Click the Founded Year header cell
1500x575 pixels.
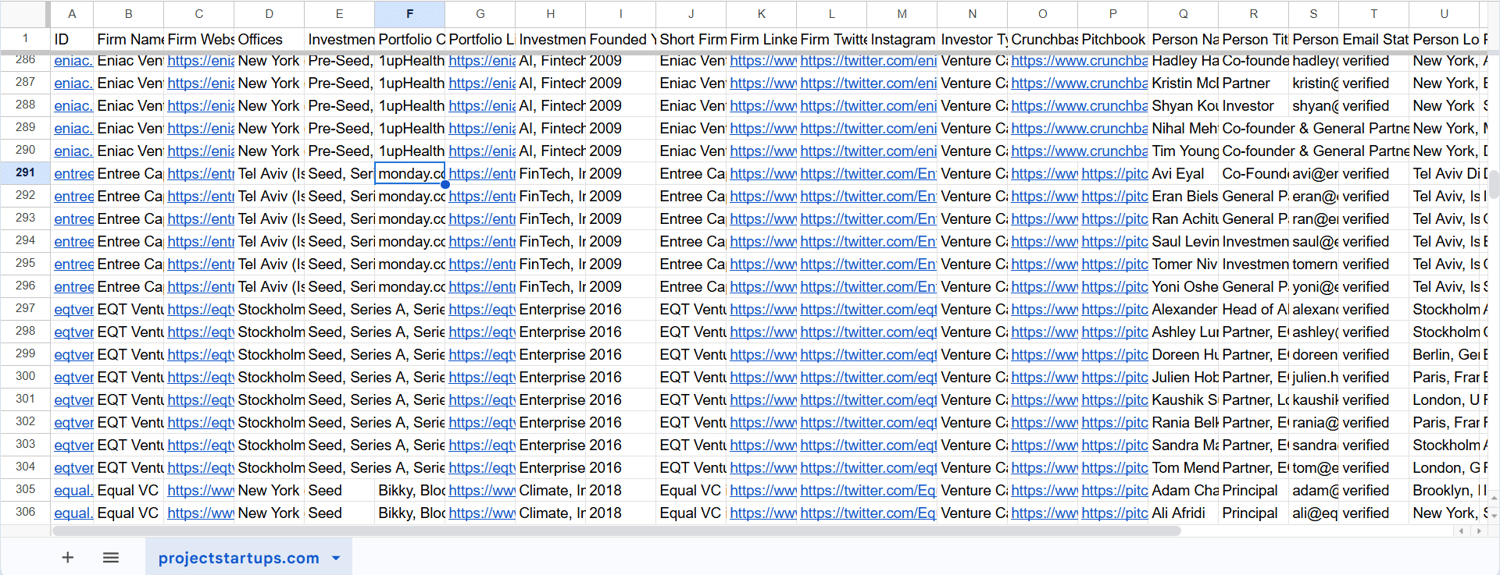[x=621, y=39]
